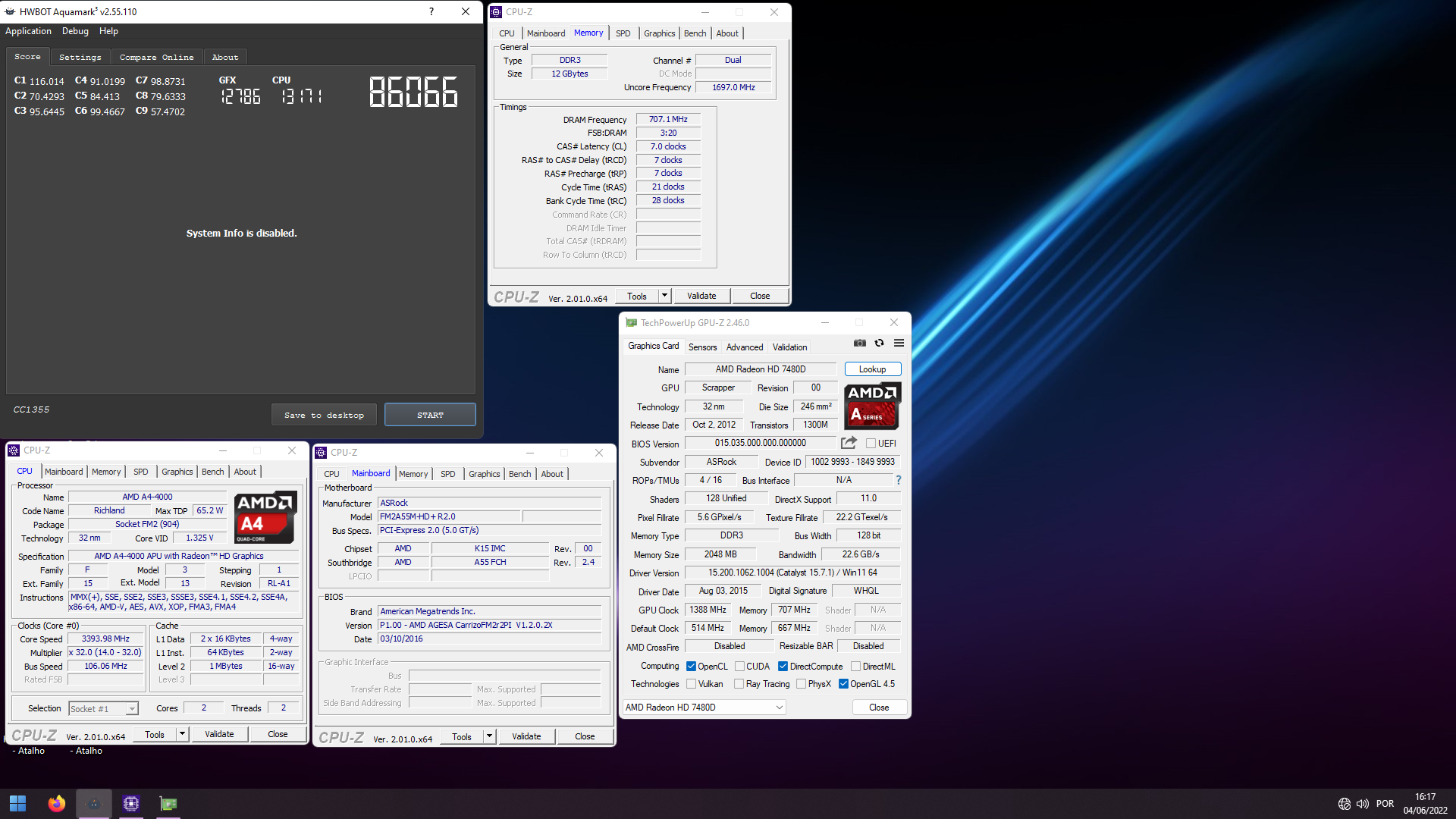
Task: Click the Close button in GPU-Z
Action: tap(879, 708)
